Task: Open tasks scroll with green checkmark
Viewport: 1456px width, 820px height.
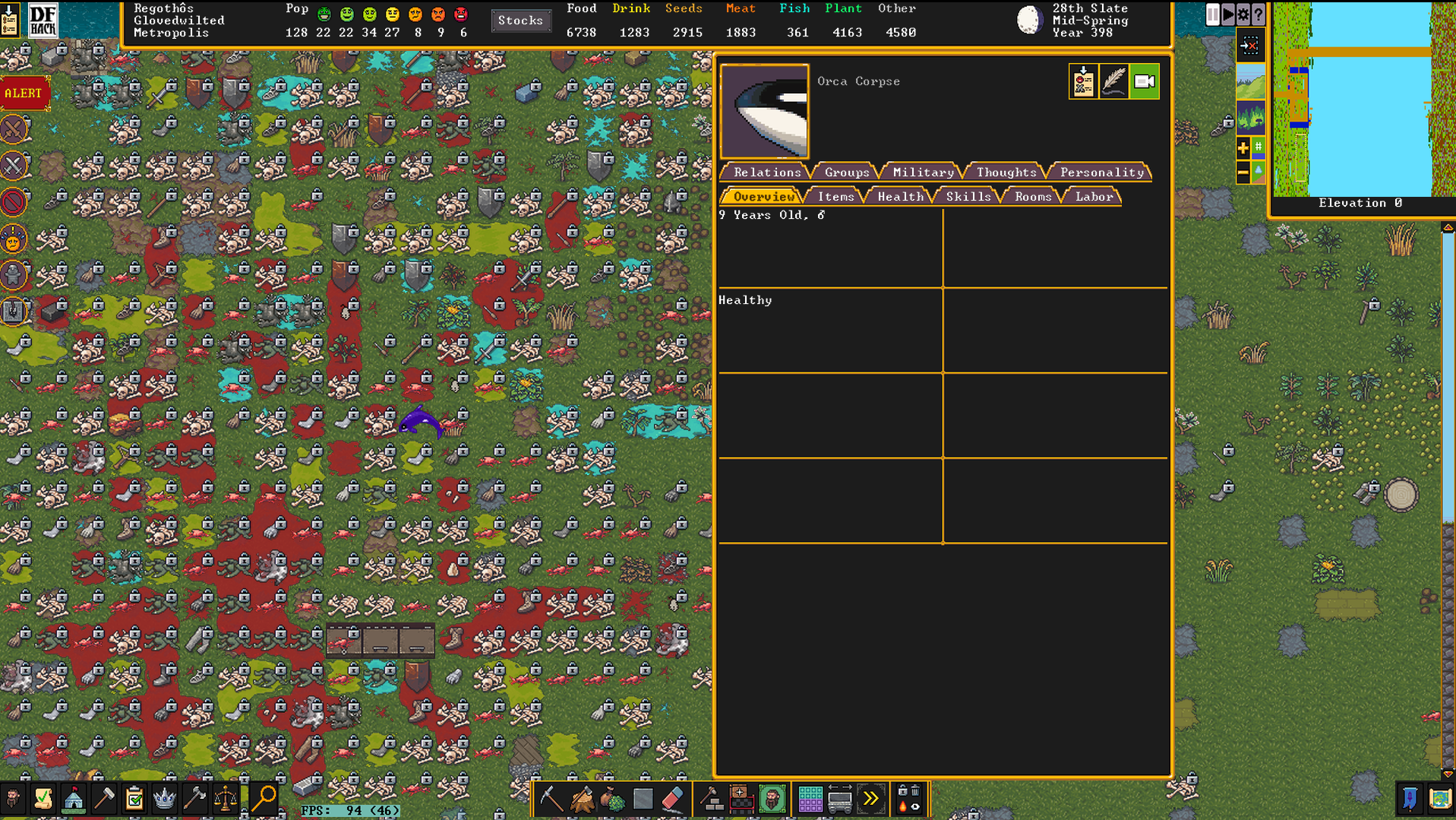Action: point(43,799)
